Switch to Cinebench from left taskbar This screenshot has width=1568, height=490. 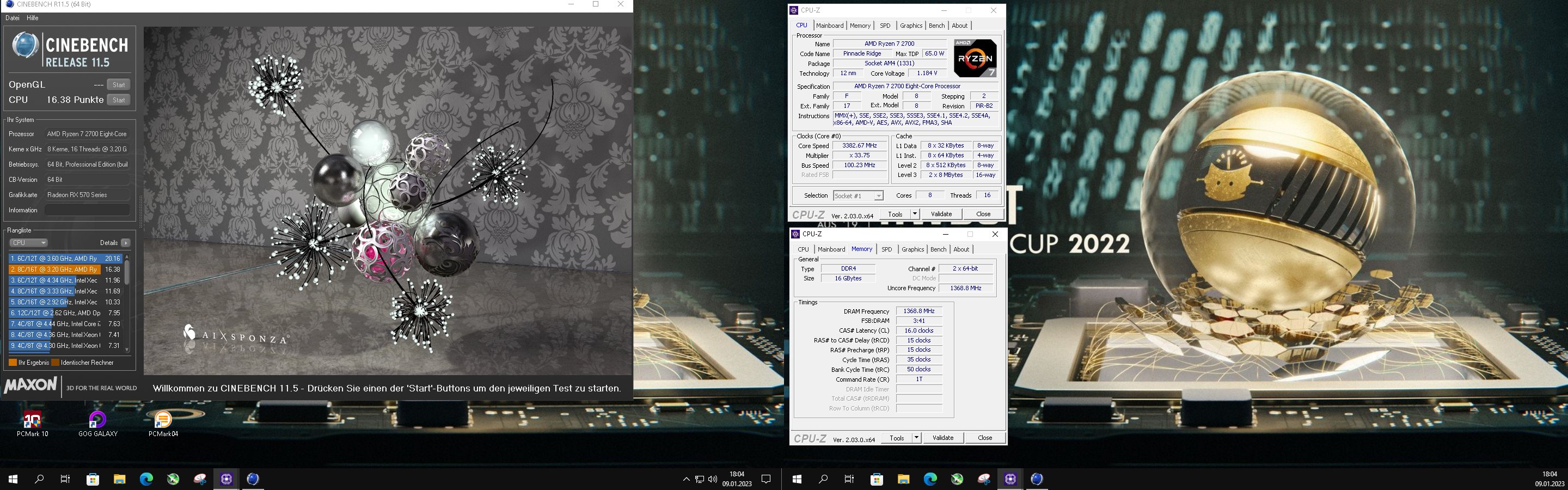253,479
